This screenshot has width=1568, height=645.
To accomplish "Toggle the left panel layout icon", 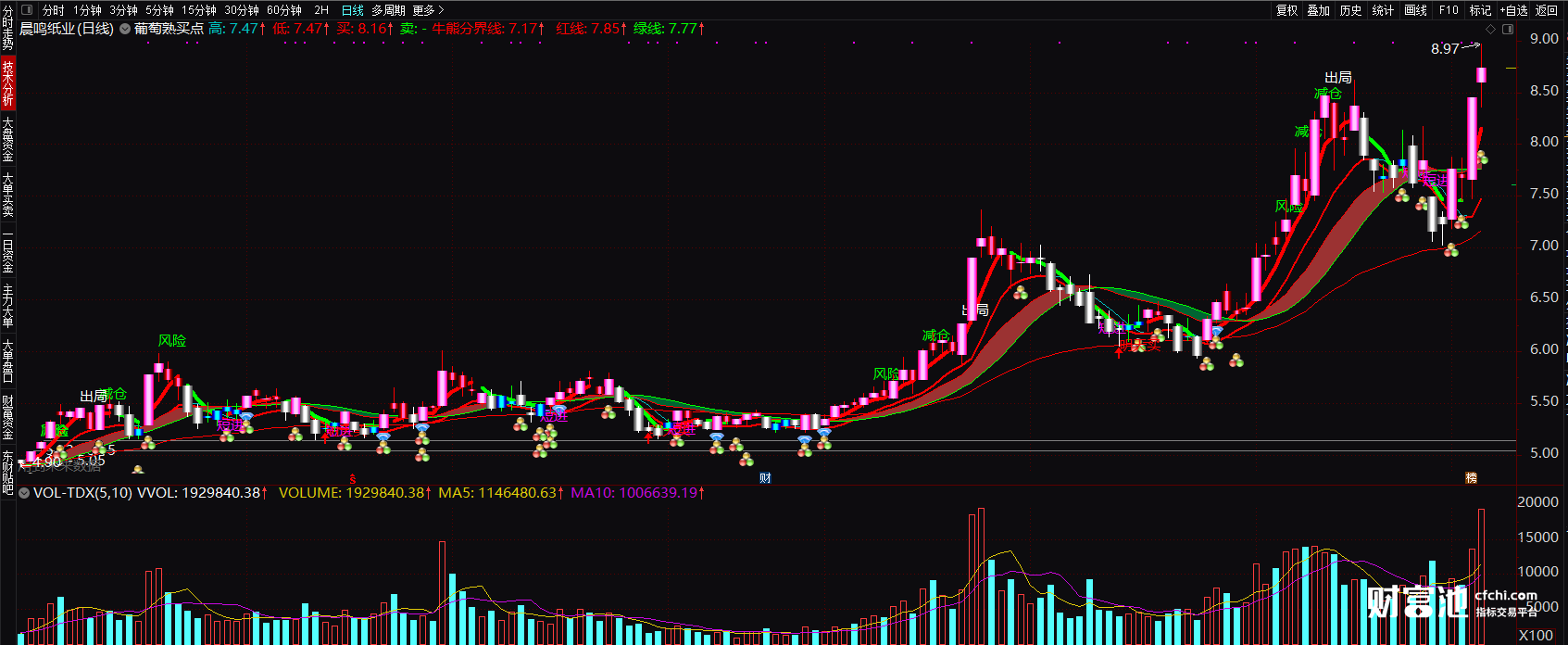I will [x=26, y=10].
